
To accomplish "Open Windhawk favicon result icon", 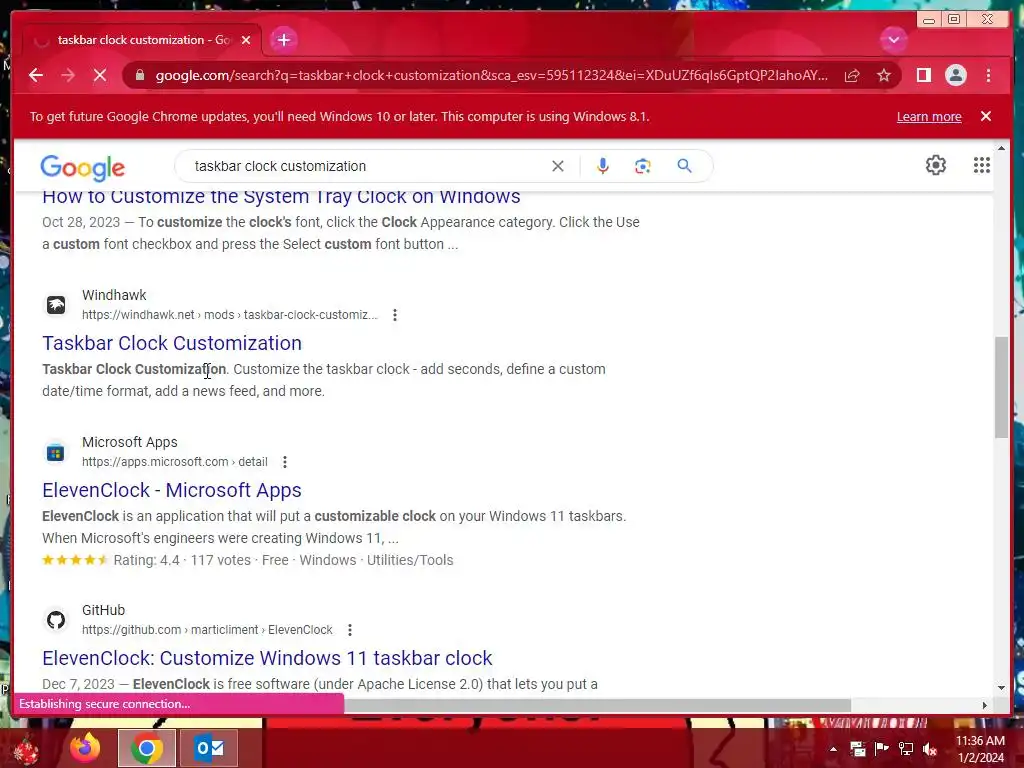I will click(56, 305).
